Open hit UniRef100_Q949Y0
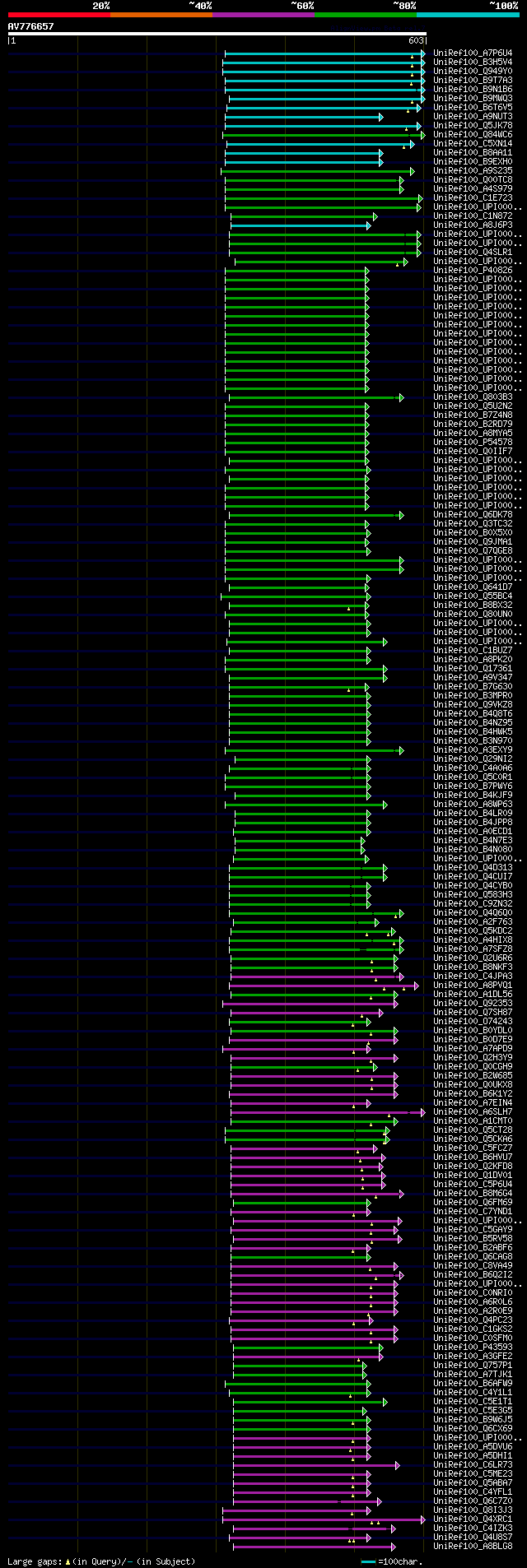This screenshot has height=1568, width=527. click(473, 71)
